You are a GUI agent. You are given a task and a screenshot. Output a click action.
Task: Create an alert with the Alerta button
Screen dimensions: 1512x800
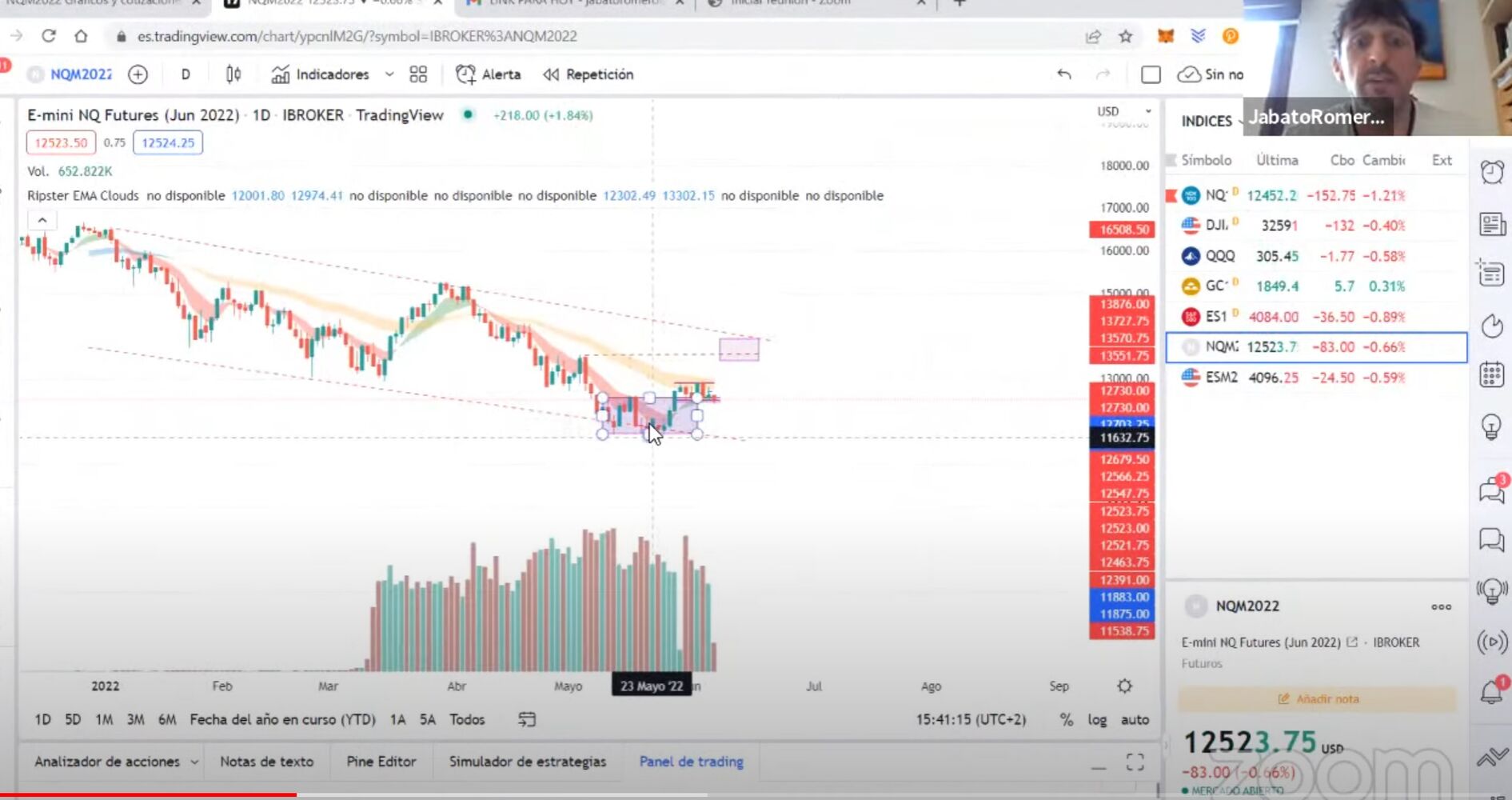pyautogui.click(x=488, y=74)
